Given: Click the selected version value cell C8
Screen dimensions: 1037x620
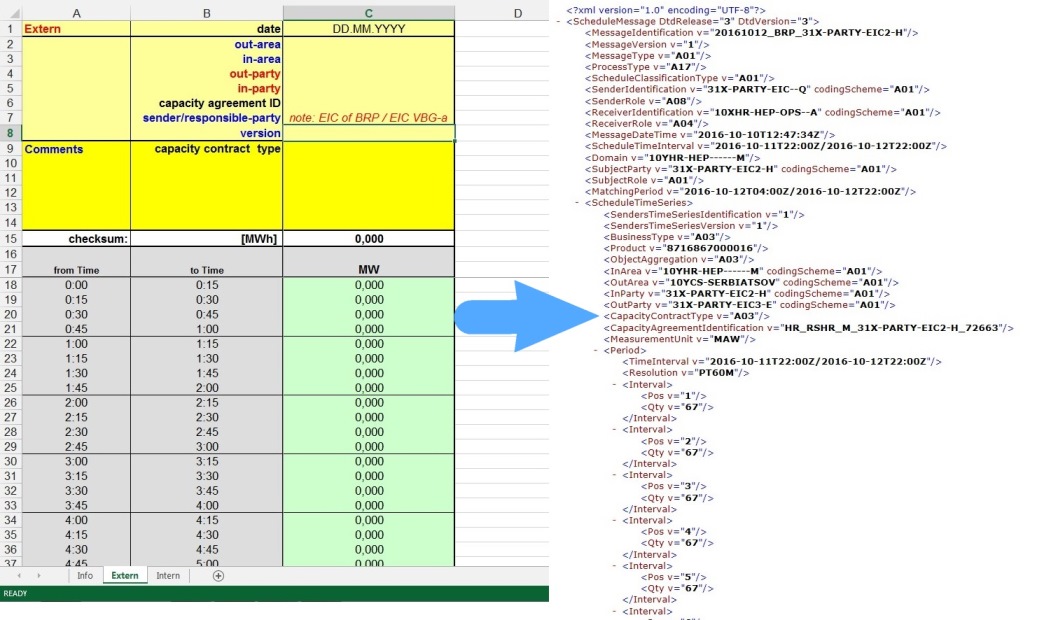Looking at the screenshot, I should [368, 133].
